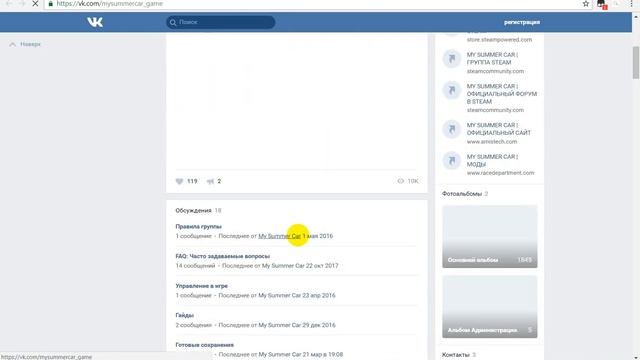Click the Наверх back-to-top button
This screenshot has width=640, height=360.
point(25,44)
